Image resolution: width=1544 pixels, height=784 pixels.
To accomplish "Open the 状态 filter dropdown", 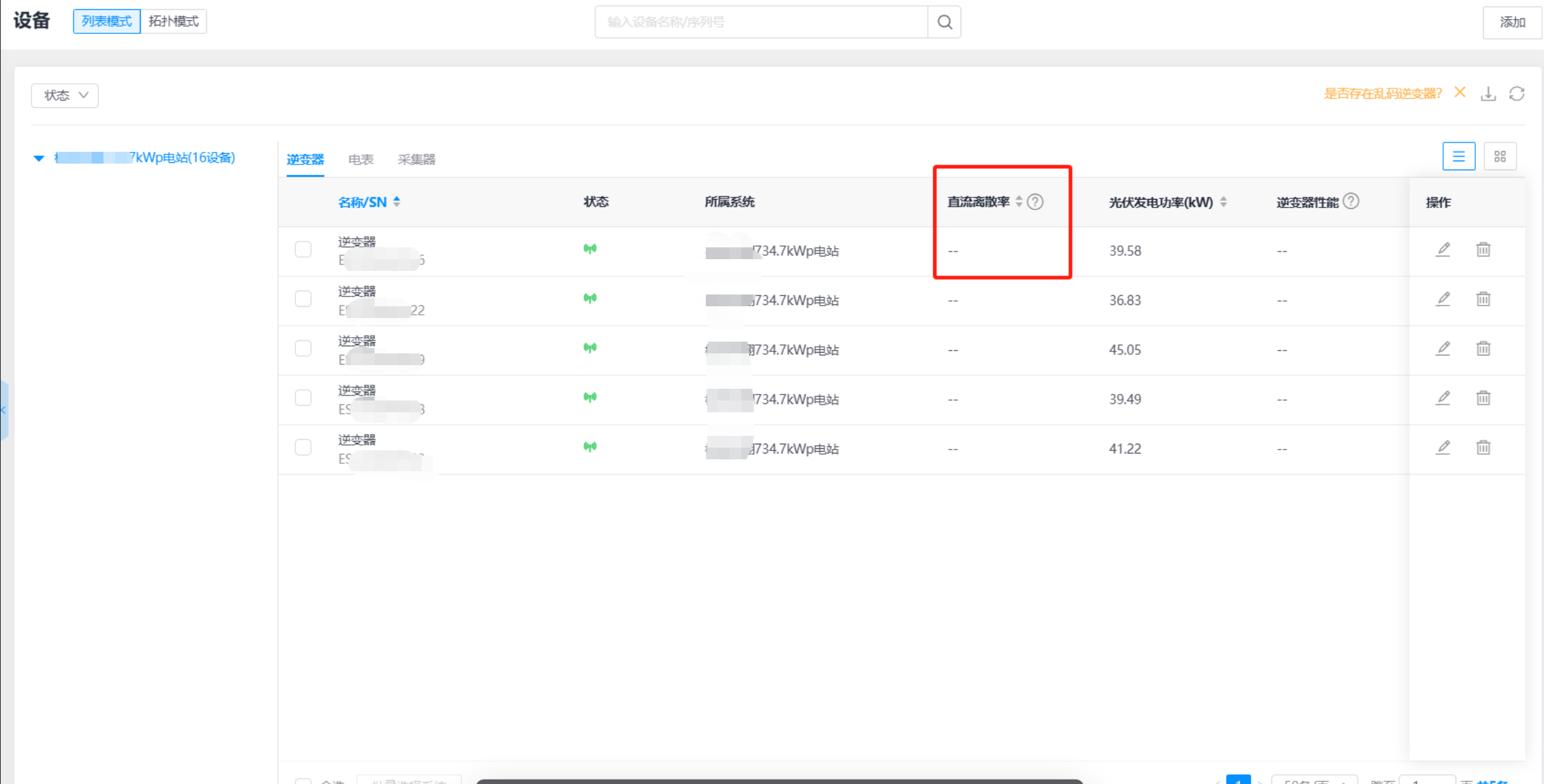I will (65, 96).
